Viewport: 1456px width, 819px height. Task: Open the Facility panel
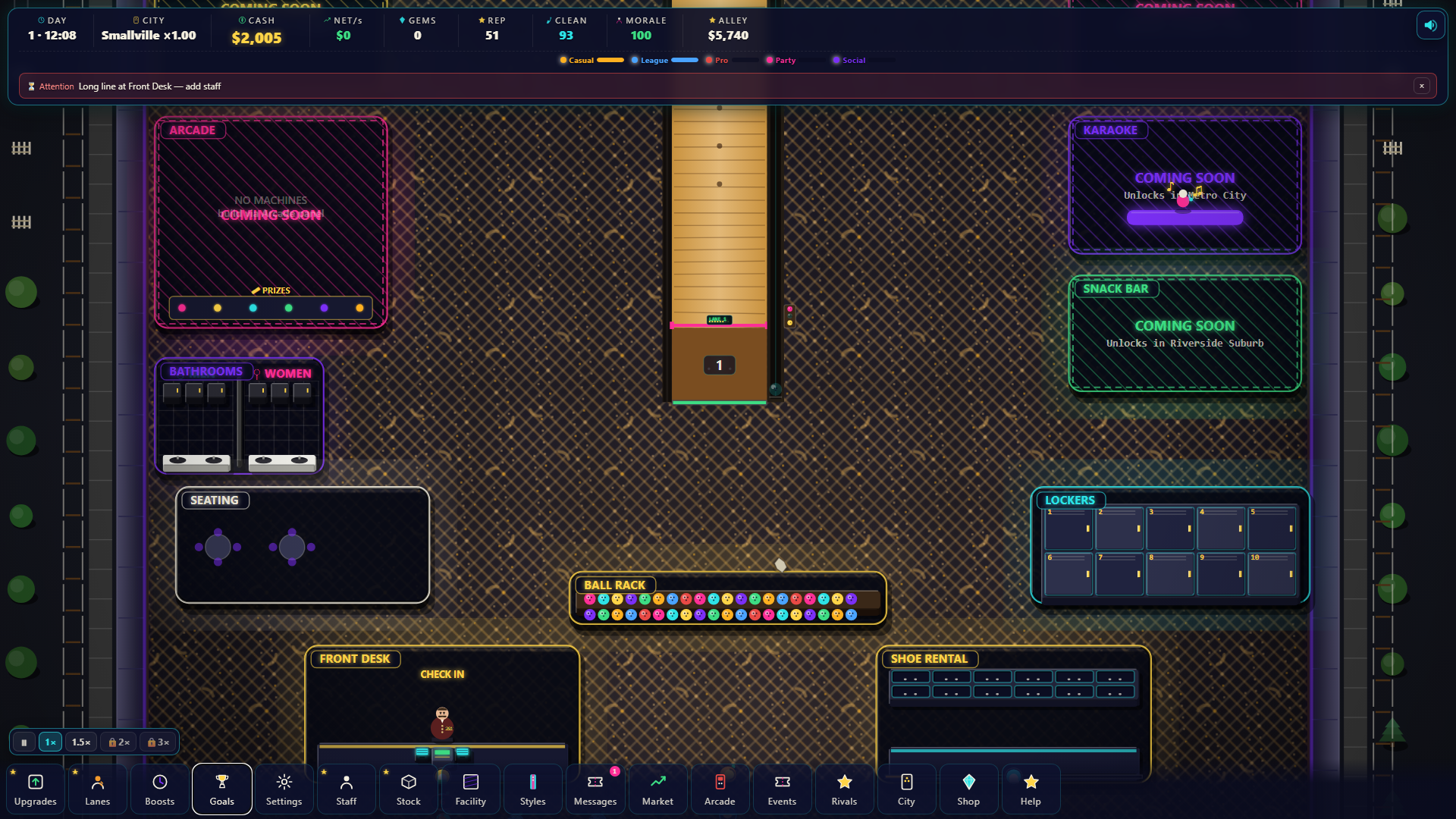471,789
